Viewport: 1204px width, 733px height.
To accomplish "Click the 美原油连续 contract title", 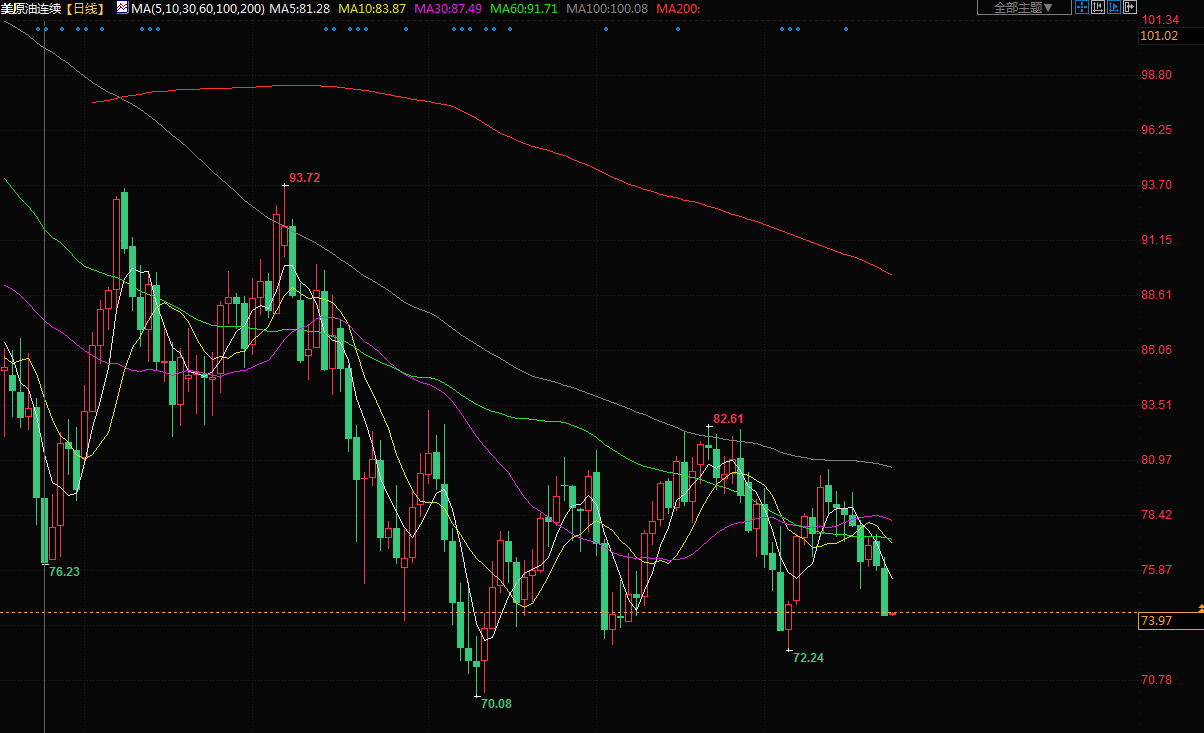I will point(33,8).
